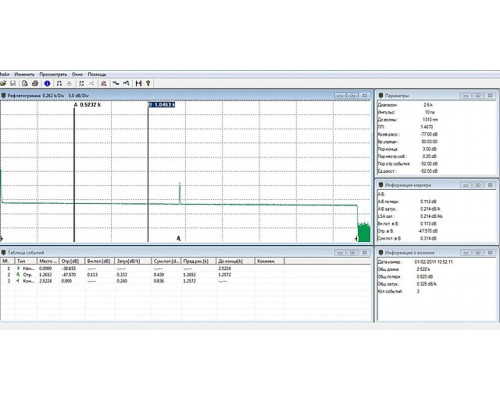Open the Изменить menu
500x400 pixels.
click(x=24, y=74)
